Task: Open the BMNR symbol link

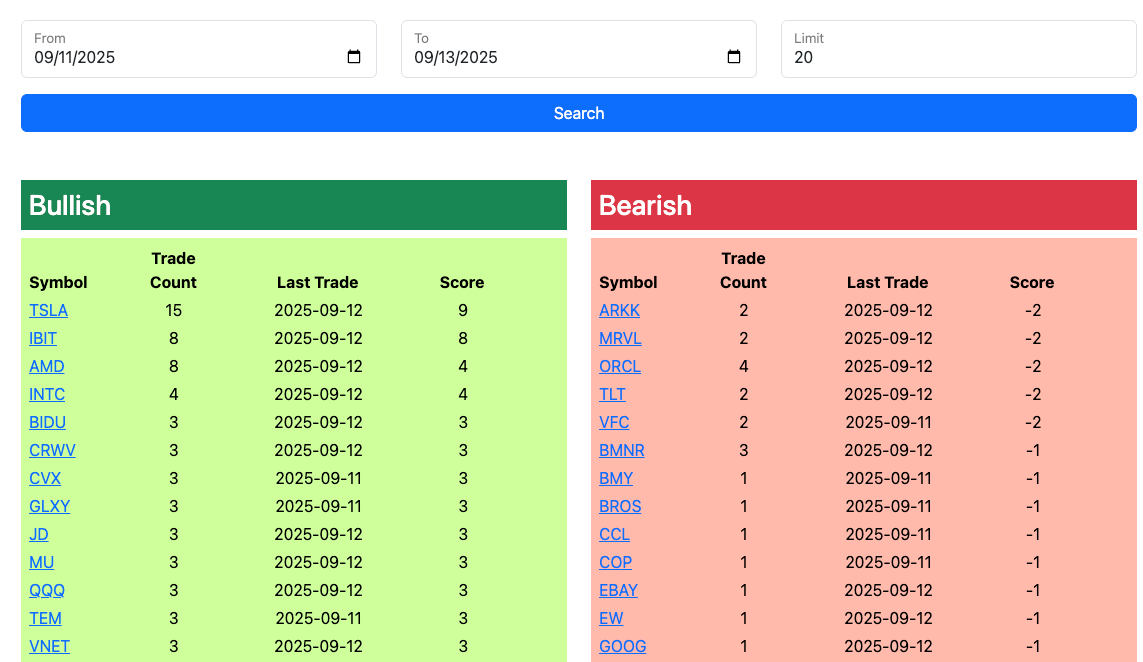Action: click(622, 451)
